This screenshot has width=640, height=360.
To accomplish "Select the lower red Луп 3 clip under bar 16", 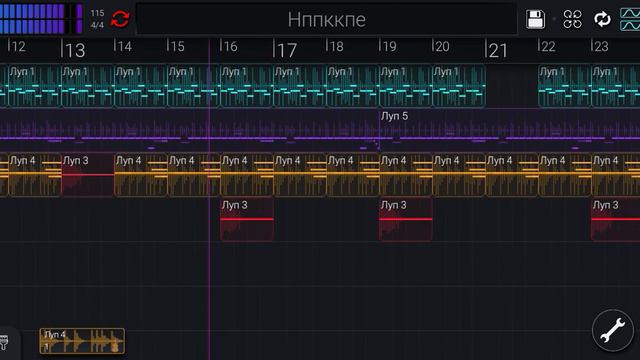I will [x=247, y=219].
